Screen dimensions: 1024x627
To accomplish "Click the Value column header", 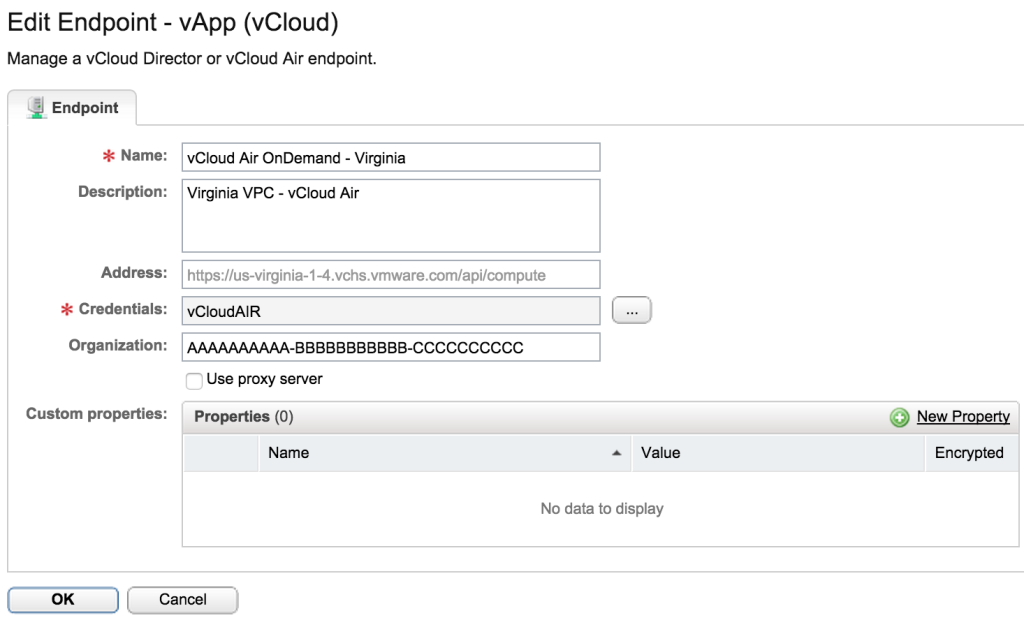I will point(660,453).
